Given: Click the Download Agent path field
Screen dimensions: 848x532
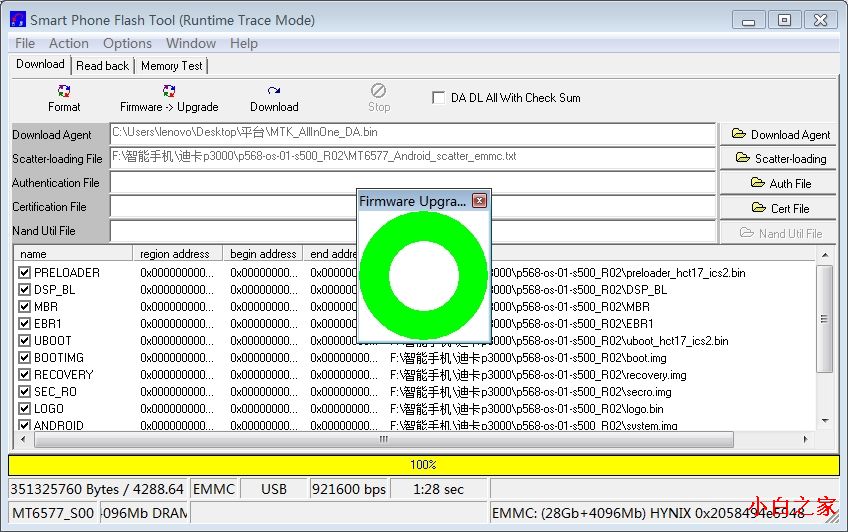Looking at the screenshot, I should click(413, 134).
